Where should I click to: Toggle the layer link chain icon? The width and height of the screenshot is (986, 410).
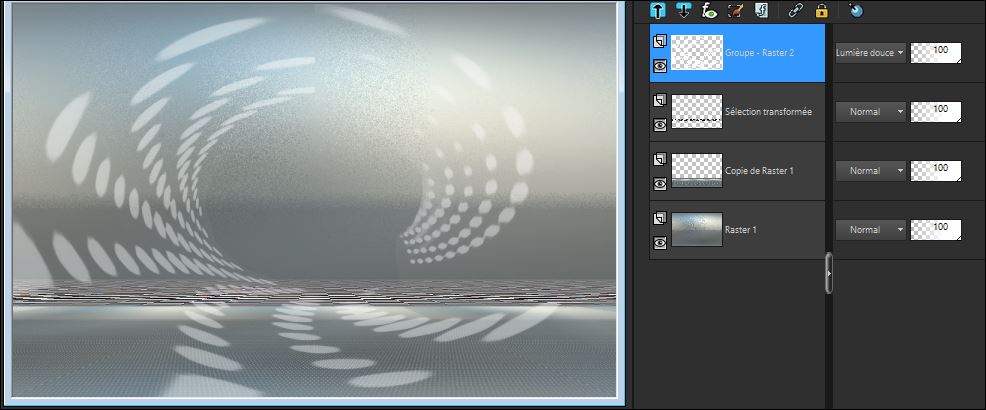pos(795,11)
